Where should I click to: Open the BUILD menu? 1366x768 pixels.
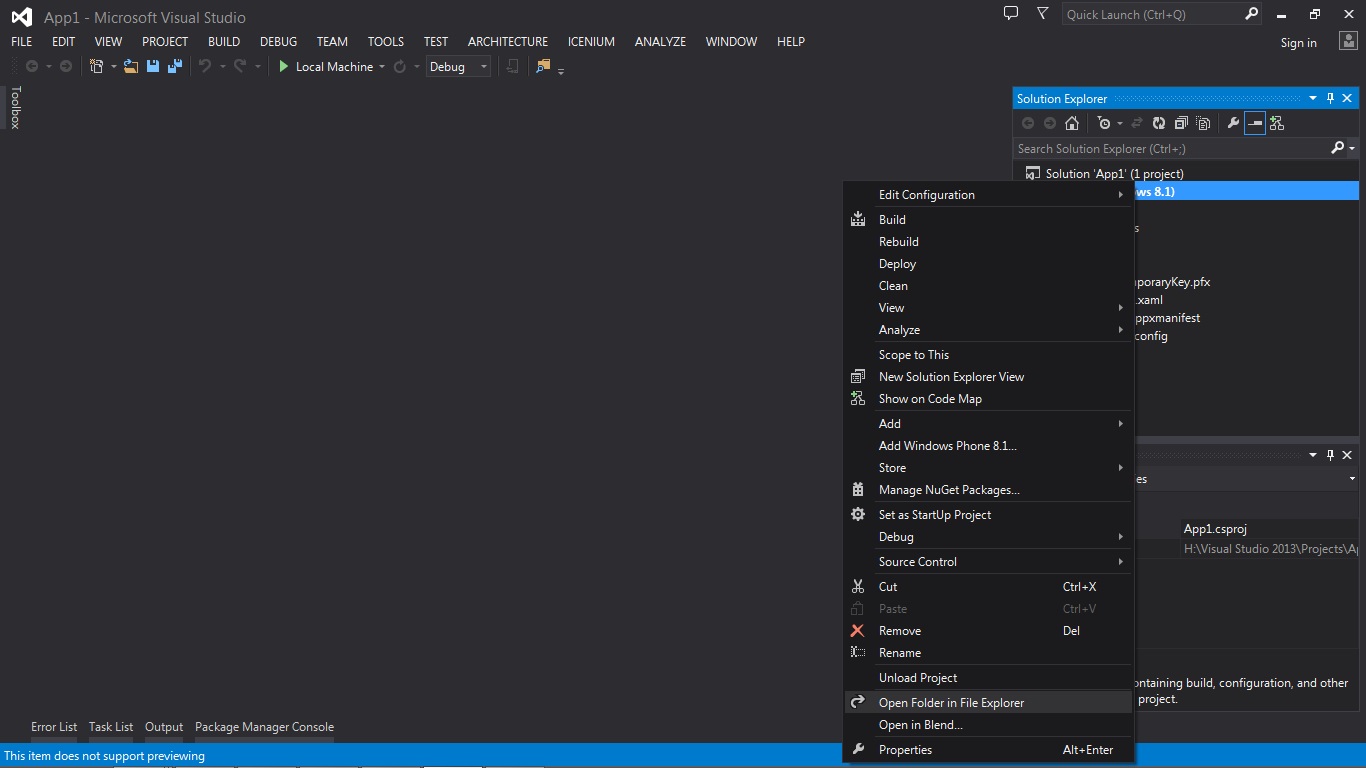click(224, 41)
